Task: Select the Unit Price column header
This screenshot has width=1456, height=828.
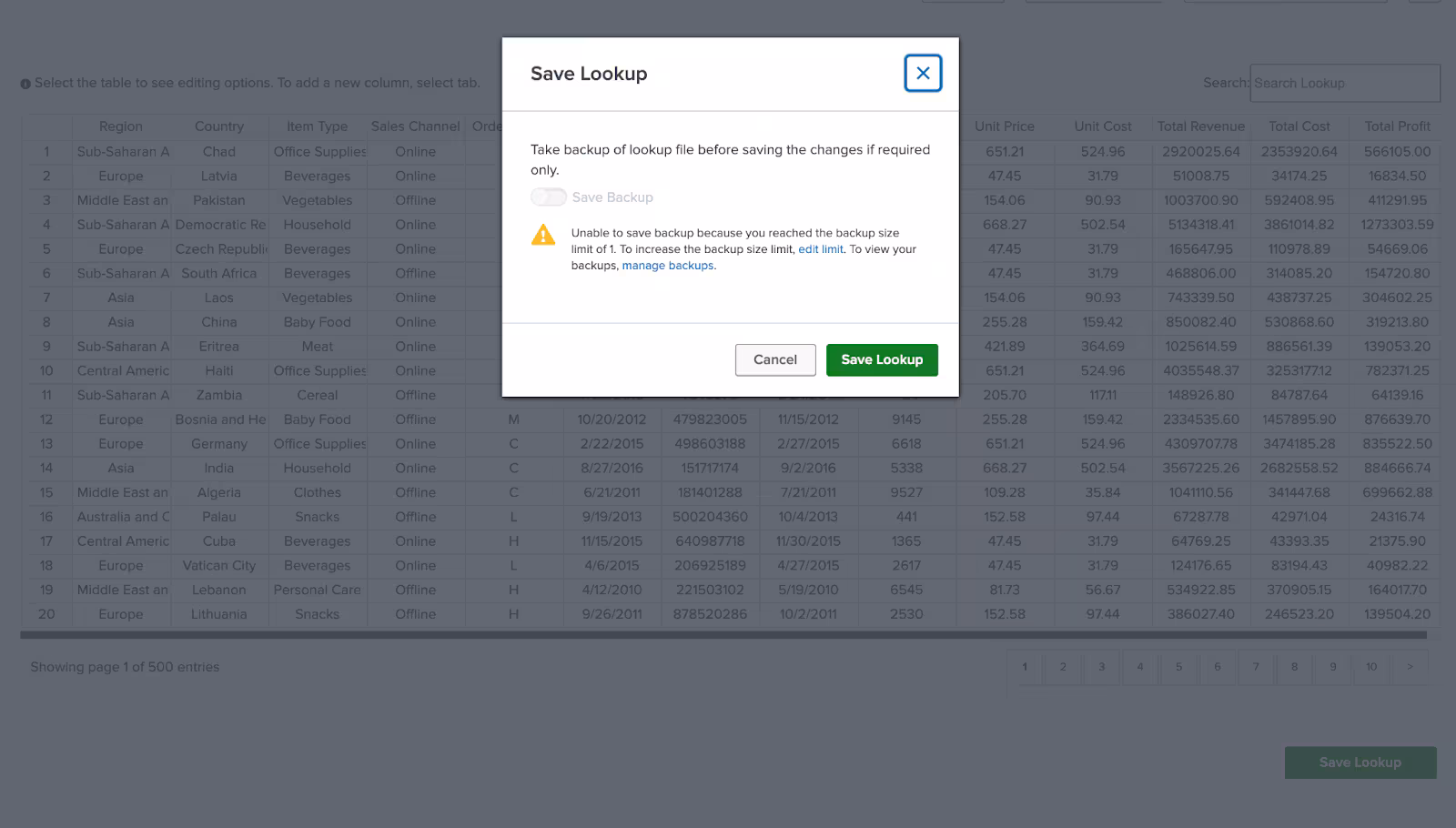Action: point(1004,126)
